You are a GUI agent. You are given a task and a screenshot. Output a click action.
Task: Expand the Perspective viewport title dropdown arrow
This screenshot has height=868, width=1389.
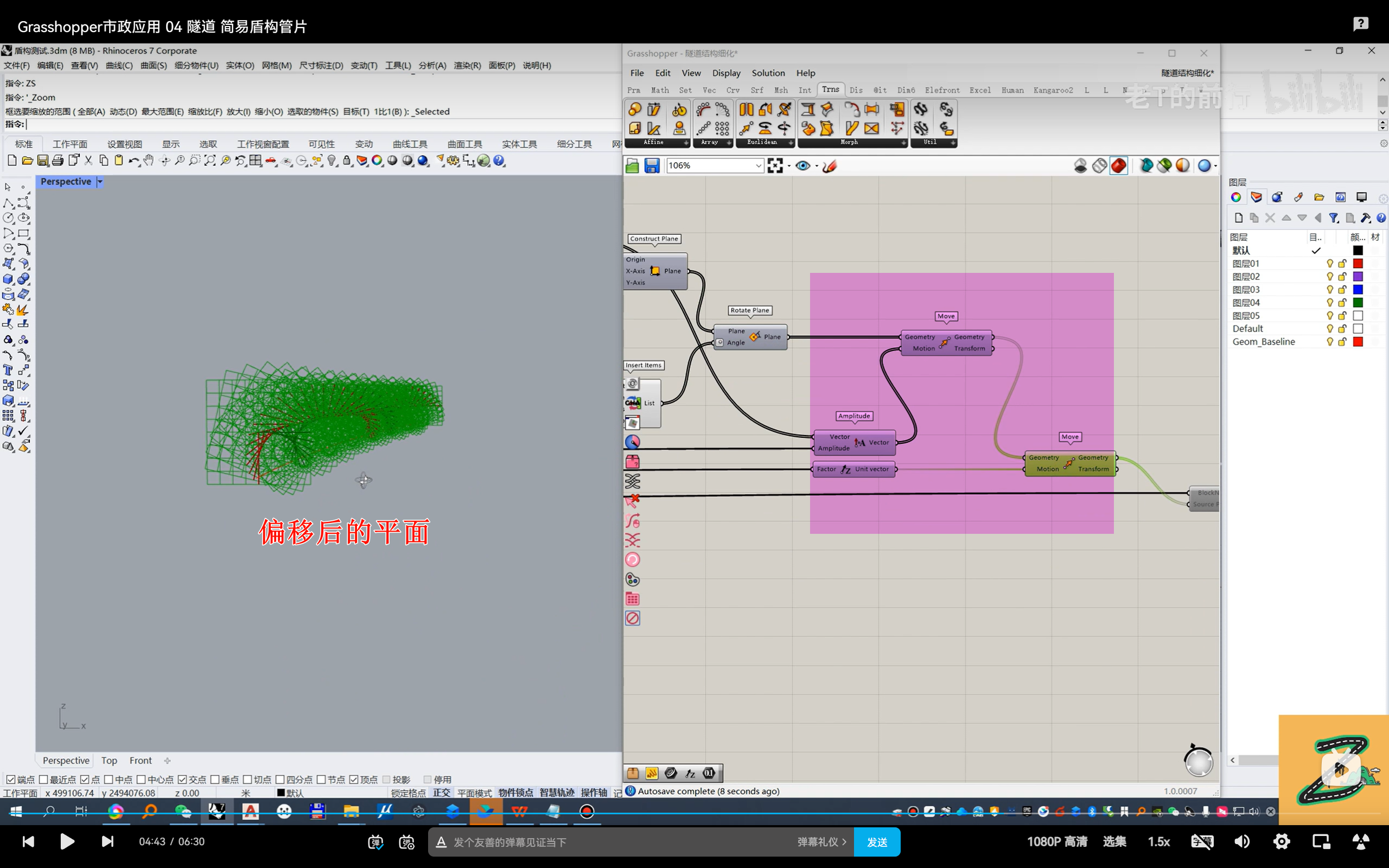coord(100,181)
